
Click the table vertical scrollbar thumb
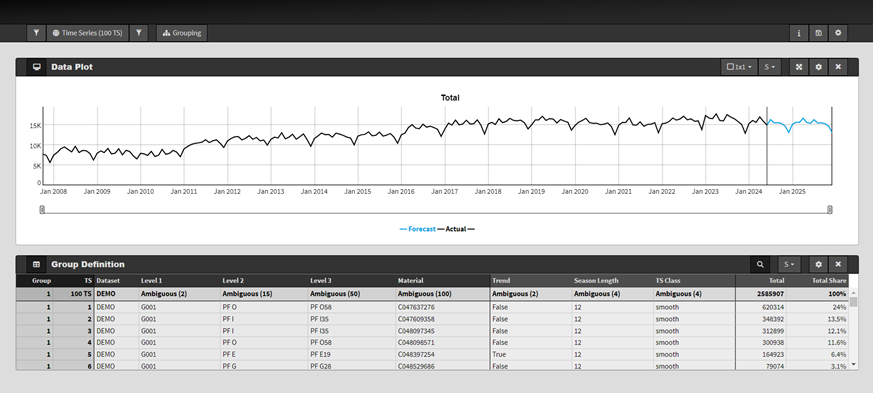(853, 302)
